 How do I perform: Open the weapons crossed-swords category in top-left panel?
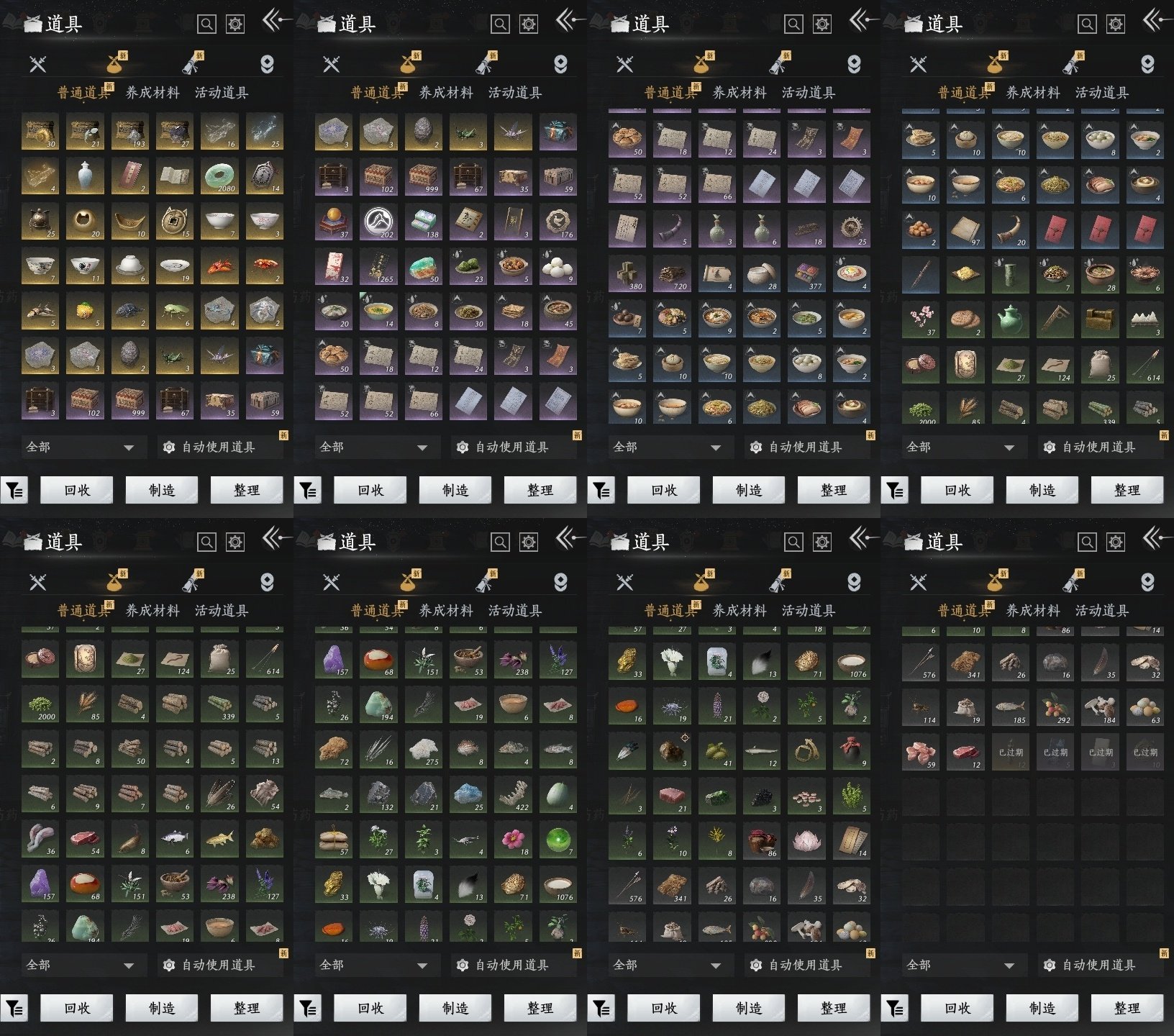click(38, 64)
